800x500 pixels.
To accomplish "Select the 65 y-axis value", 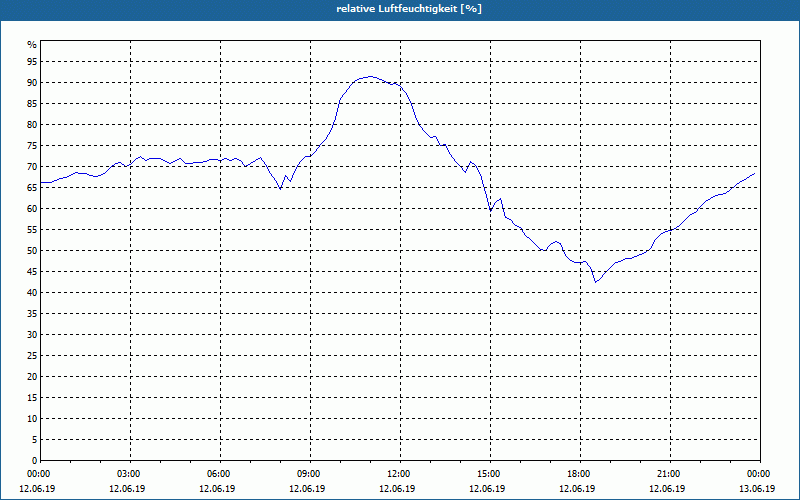I will tap(32, 188).
